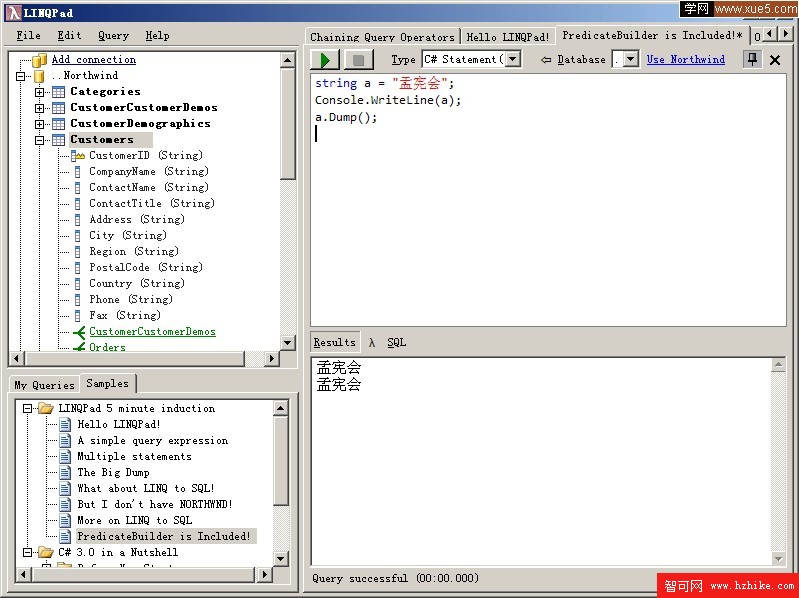Switch to Chaining Query Operators tab
This screenshot has width=799, height=598.
(382, 37)
